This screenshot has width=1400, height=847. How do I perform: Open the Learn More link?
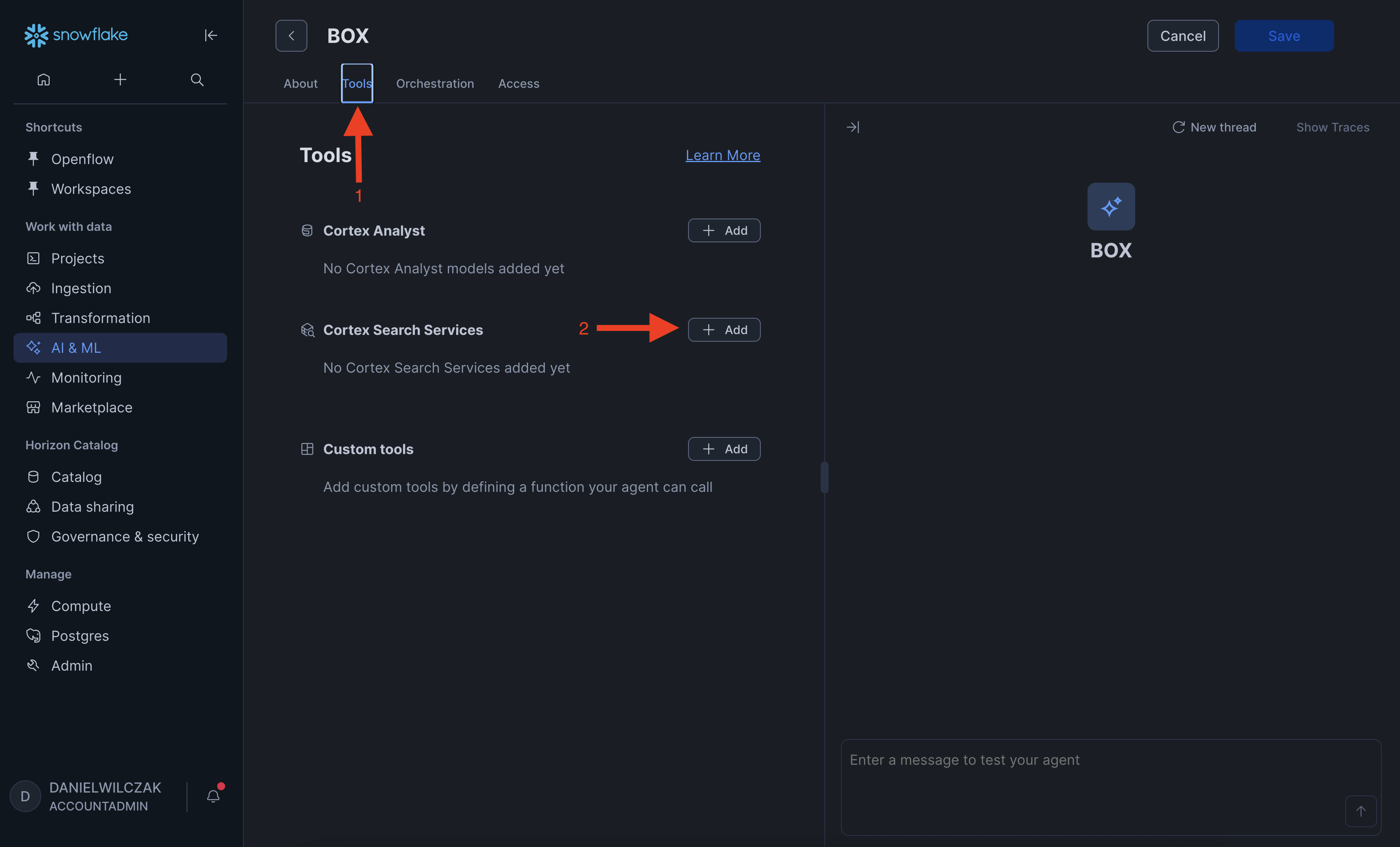(722, 155)
